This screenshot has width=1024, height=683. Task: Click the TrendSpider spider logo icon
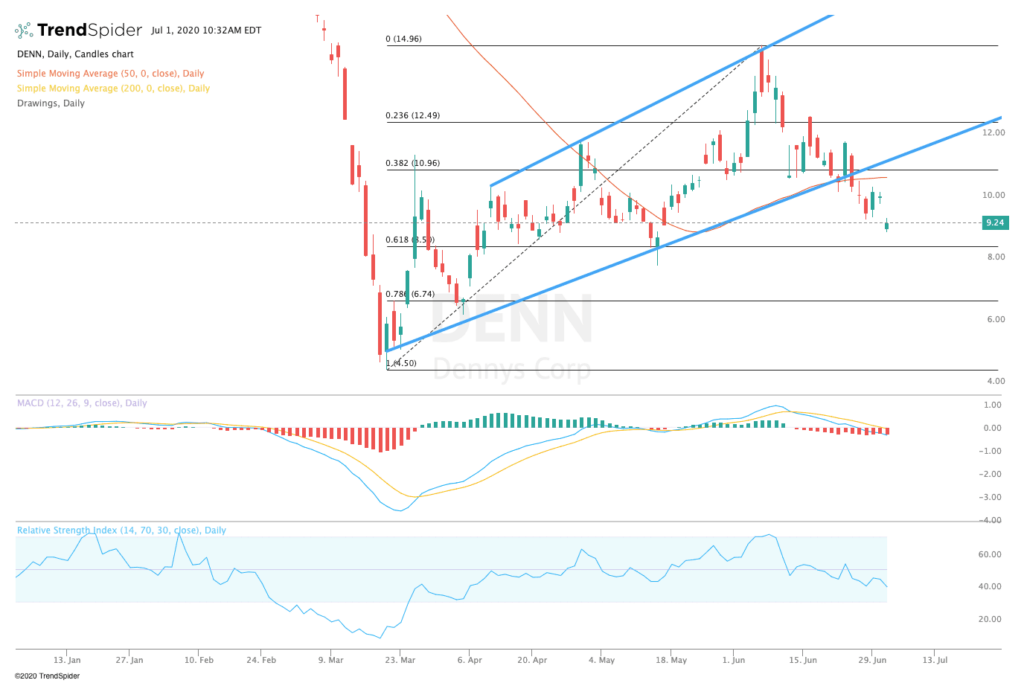click(24, 30)
